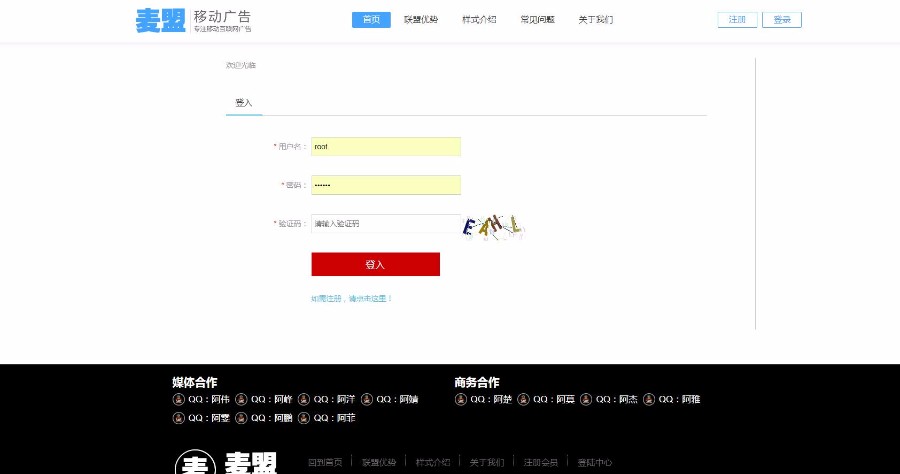The height and width of the screenshot is (474, 900).
Task: Select the 登入 tab above the form
Action: (x=244, y=103)
